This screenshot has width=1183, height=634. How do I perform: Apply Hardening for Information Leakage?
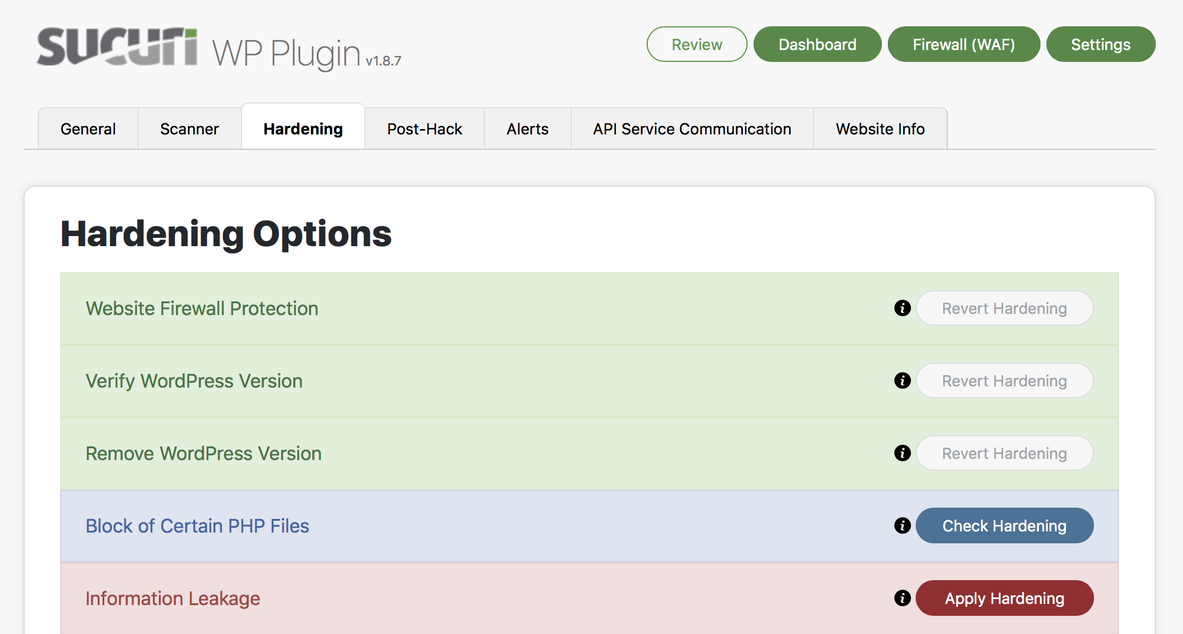(1004, 598)
